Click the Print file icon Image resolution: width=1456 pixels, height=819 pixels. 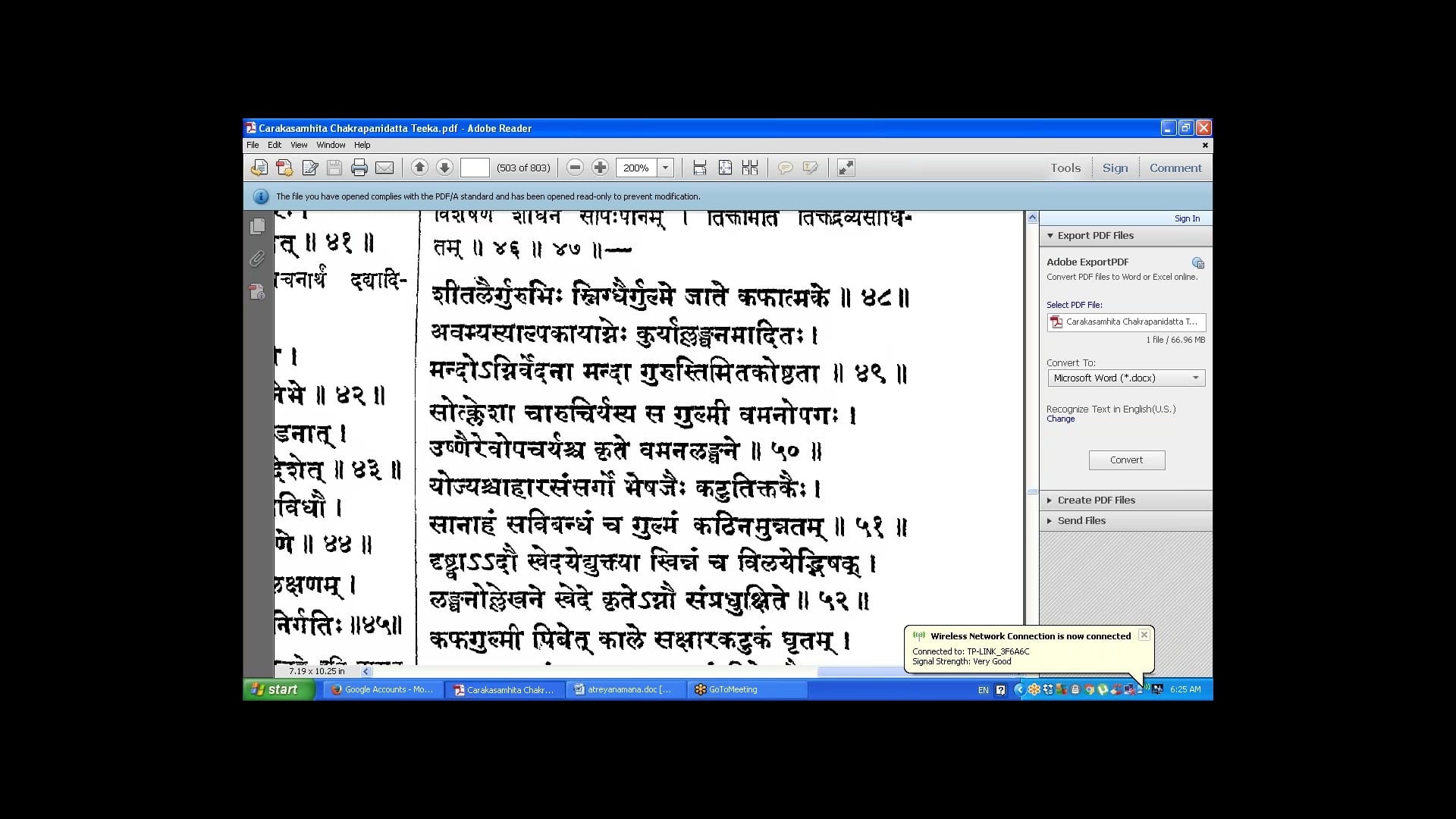(359, 168)
